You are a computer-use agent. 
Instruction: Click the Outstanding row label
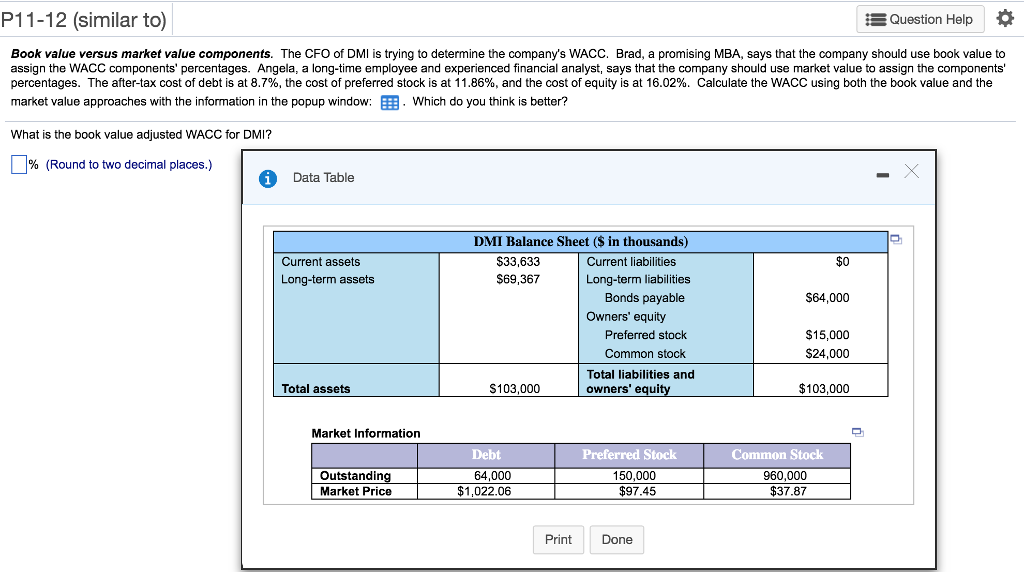(x=355, y=476)
